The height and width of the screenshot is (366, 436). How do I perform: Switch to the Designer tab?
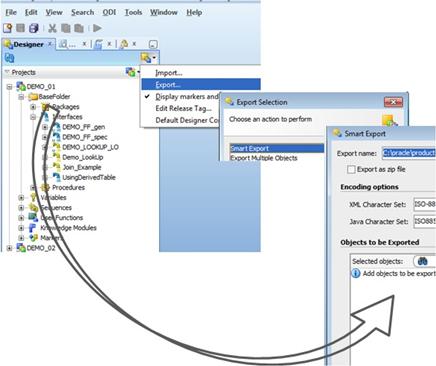tap(28, 44)
